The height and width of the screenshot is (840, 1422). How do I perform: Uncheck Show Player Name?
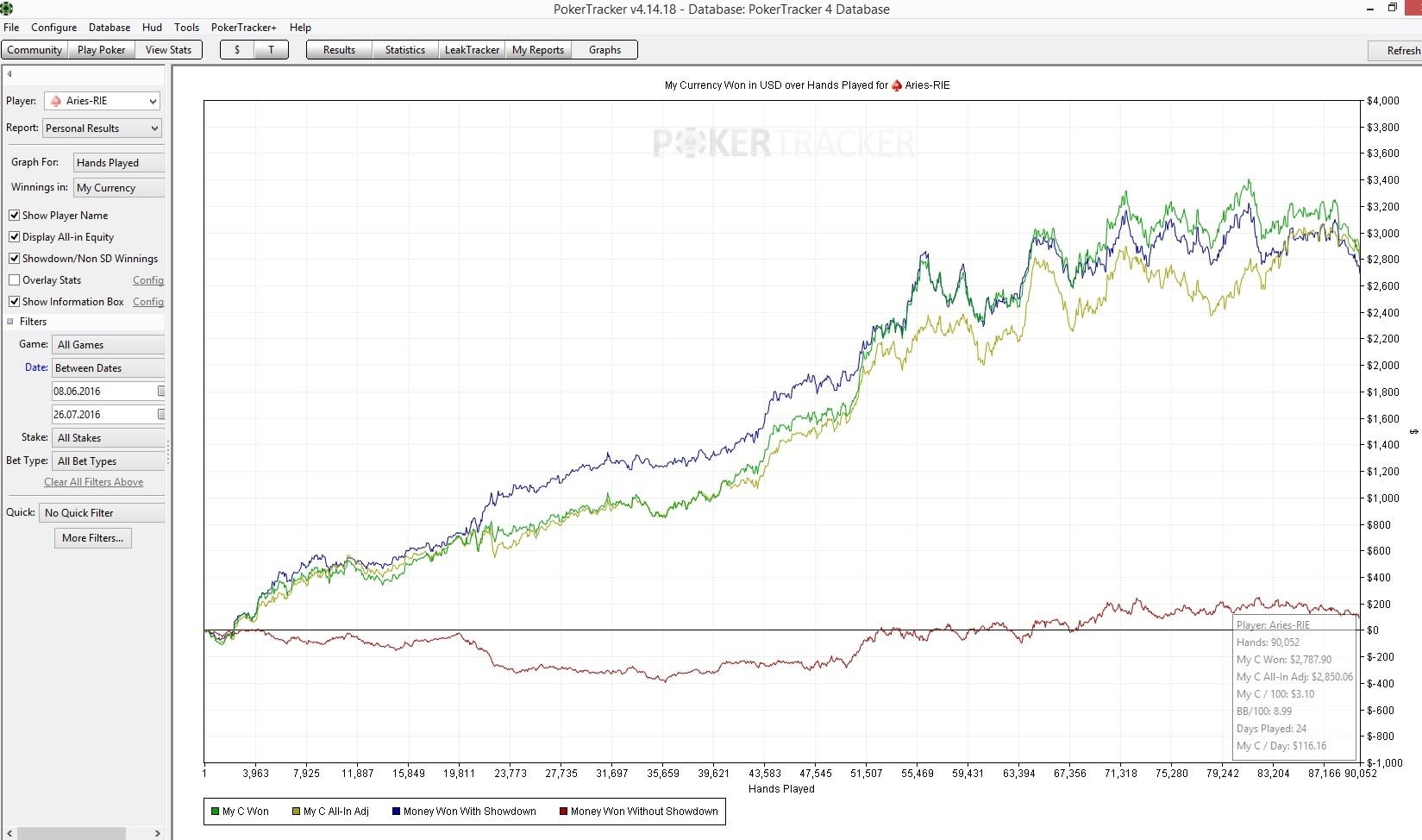14,216
